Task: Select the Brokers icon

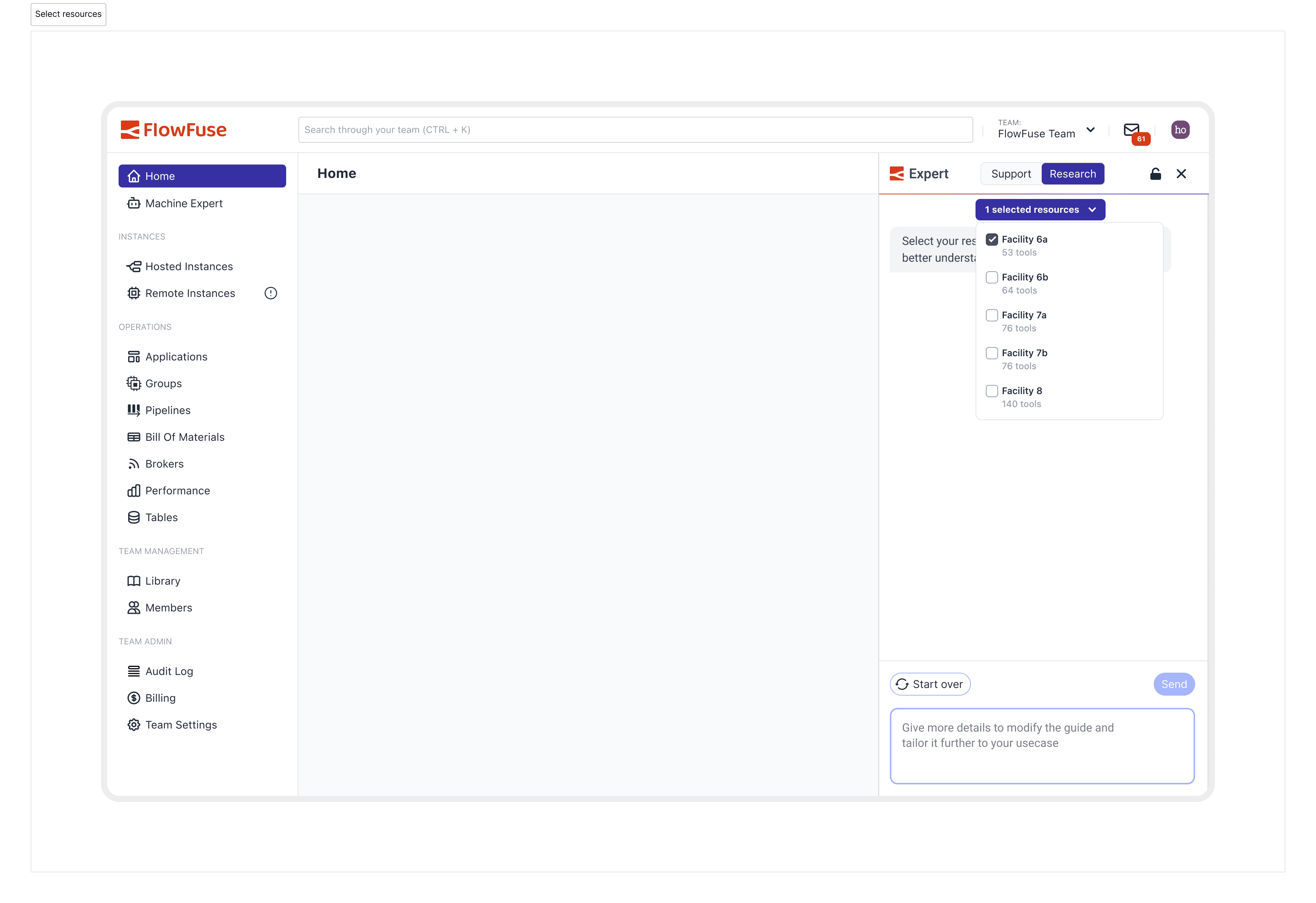Action: click(134, 463)
